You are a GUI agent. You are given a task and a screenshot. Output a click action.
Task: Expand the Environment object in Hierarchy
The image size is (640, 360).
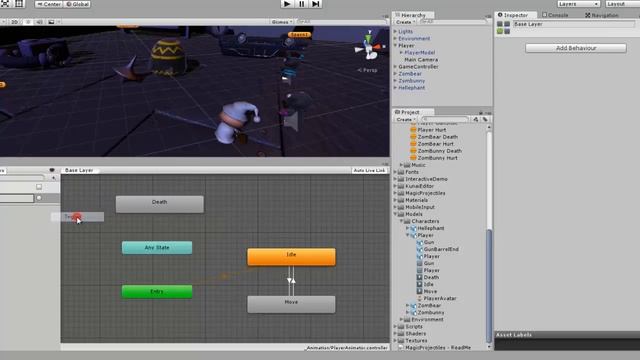coord(395,38)
